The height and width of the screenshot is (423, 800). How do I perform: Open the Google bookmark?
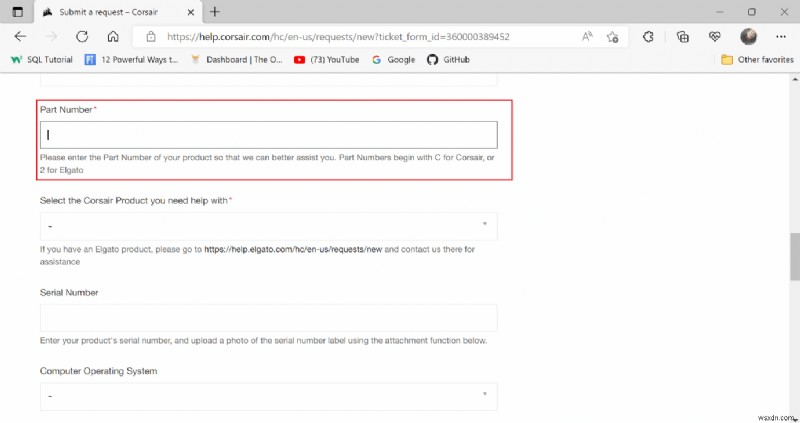(x=393, y=60)
